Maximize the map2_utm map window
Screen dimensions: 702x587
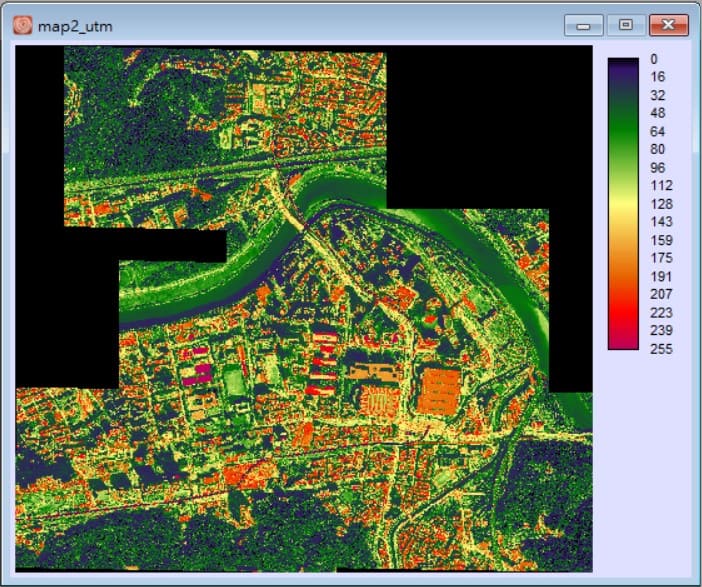point(626,25)
